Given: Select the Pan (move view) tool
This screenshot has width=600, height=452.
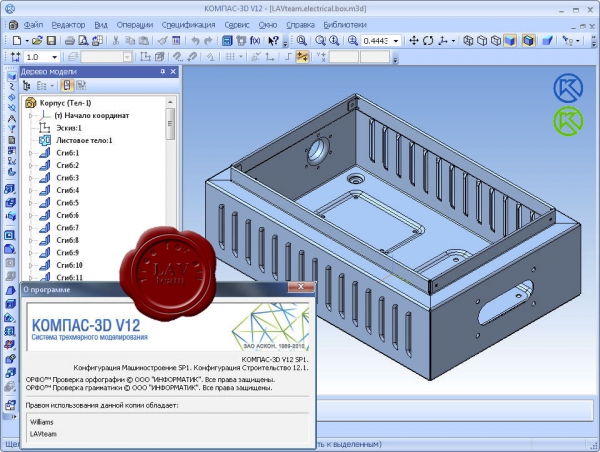Looking at the screenshot, I should click(414, 41).
